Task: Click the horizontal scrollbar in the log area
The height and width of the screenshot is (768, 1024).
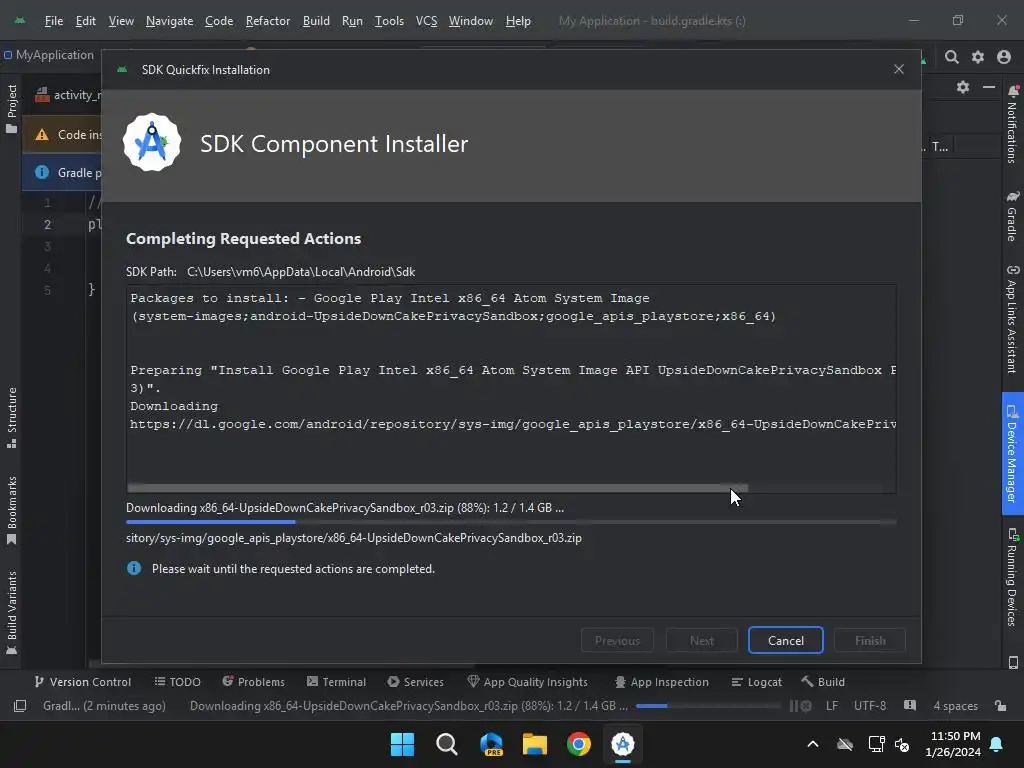Action: 438,488
